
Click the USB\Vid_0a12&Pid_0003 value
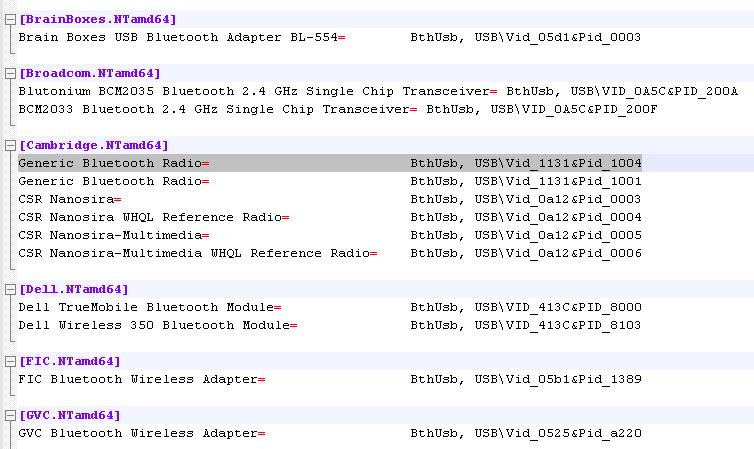pyautogui.click(x=558, y=199)
